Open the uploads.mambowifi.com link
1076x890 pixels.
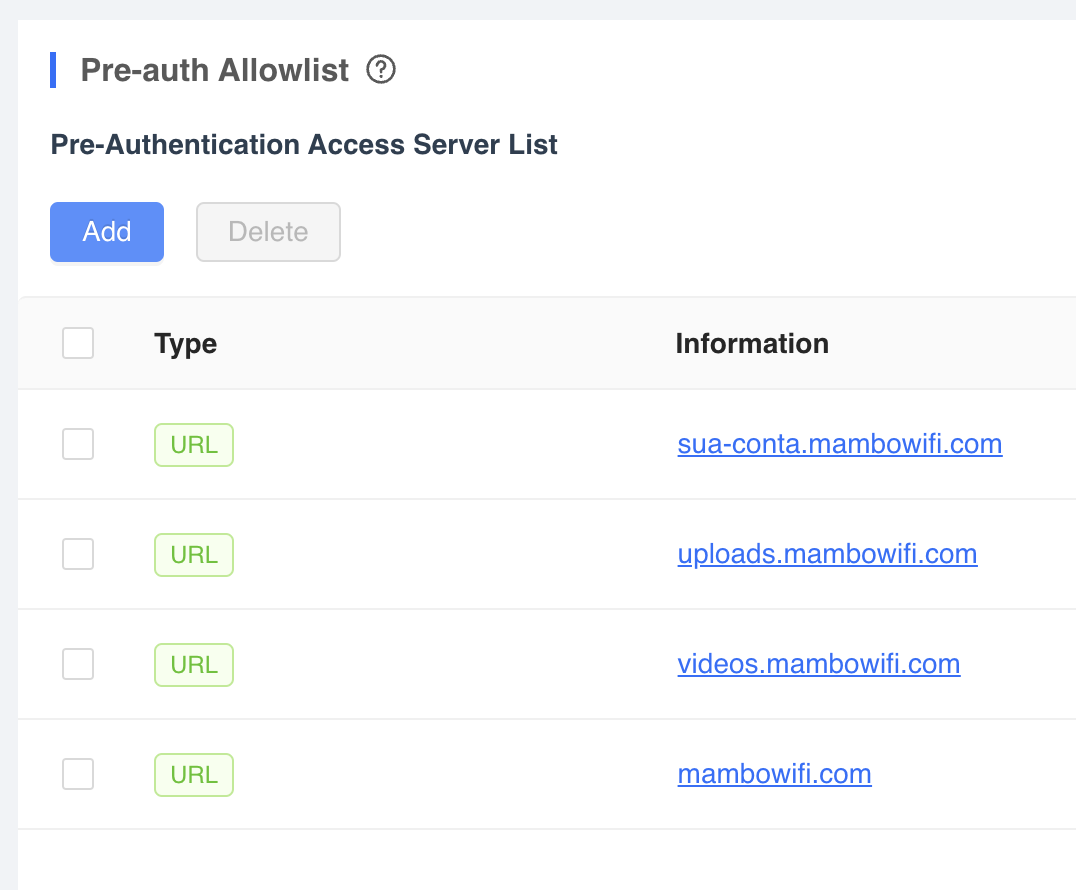pyautogui.click(x=828, y=554)
